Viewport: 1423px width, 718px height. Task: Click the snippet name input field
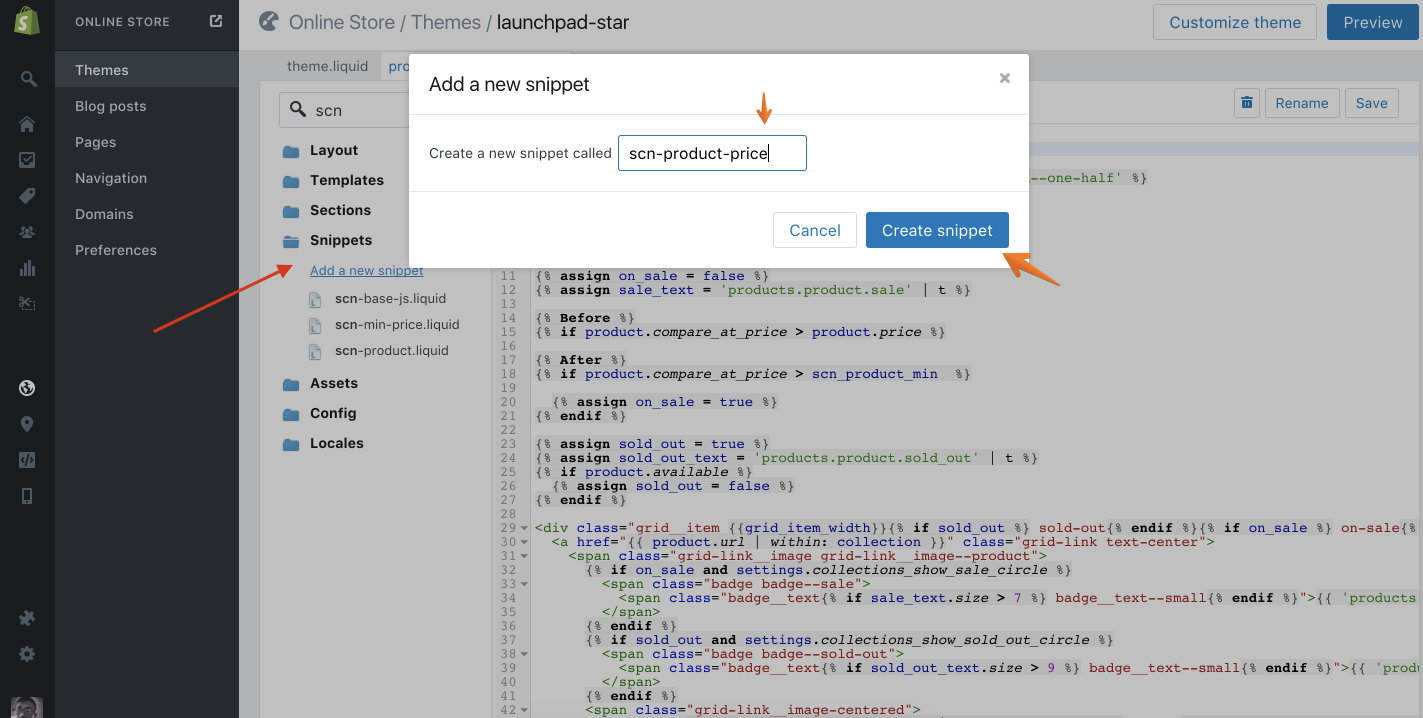point(712,152)
